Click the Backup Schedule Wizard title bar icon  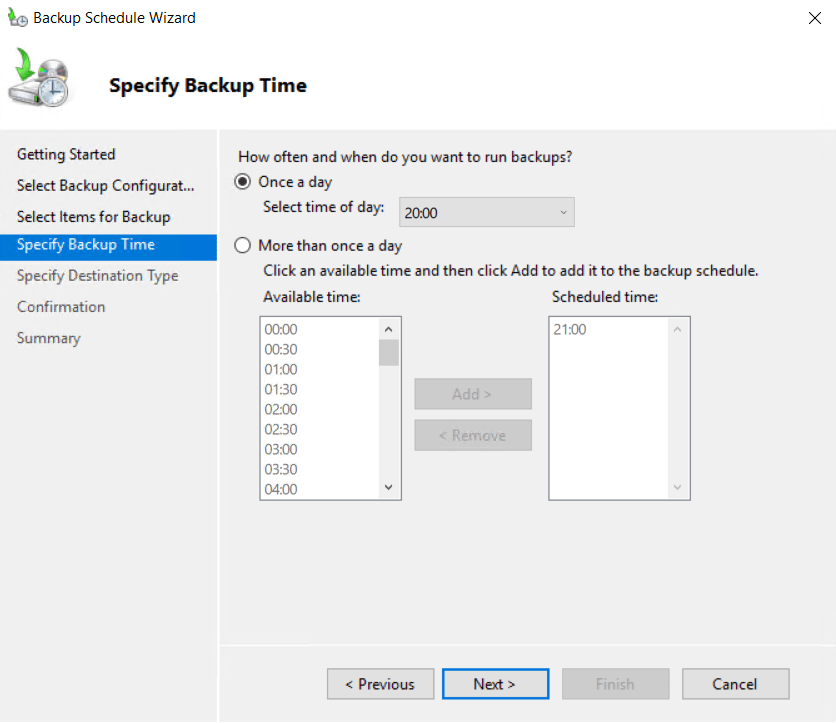17,18
